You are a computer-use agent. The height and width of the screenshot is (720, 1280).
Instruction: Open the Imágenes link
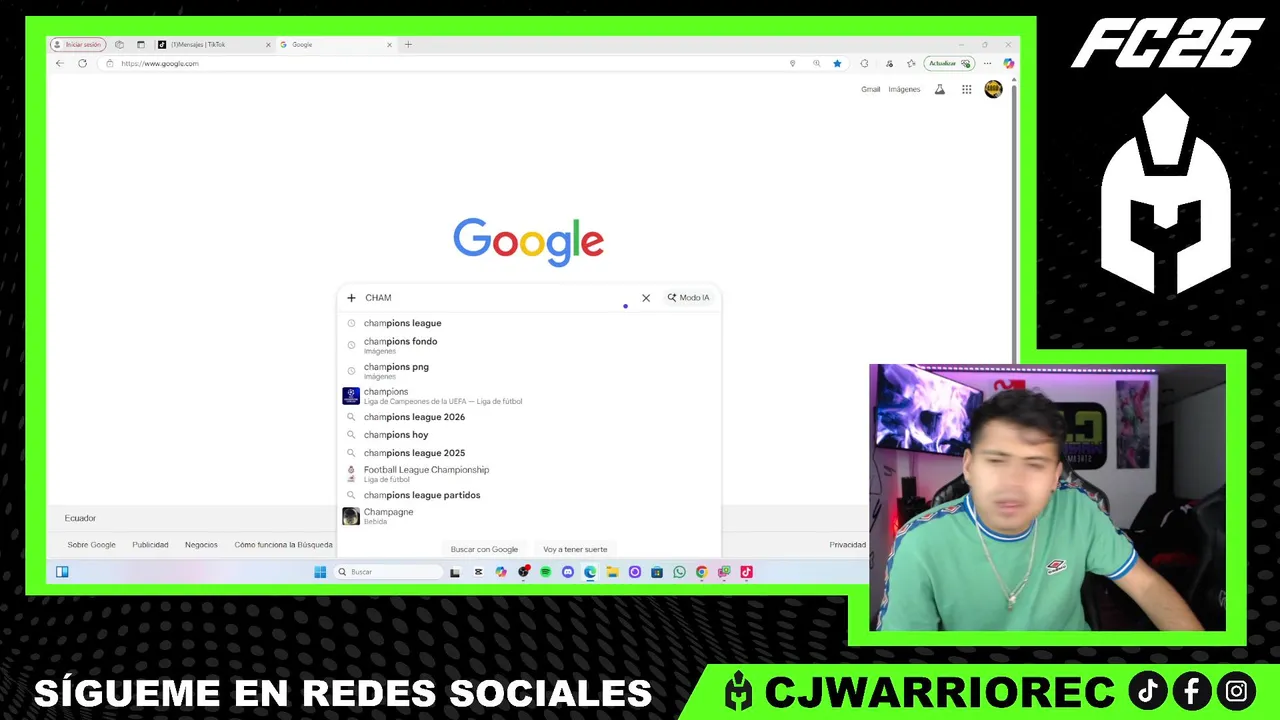click(x=904, y=89)
